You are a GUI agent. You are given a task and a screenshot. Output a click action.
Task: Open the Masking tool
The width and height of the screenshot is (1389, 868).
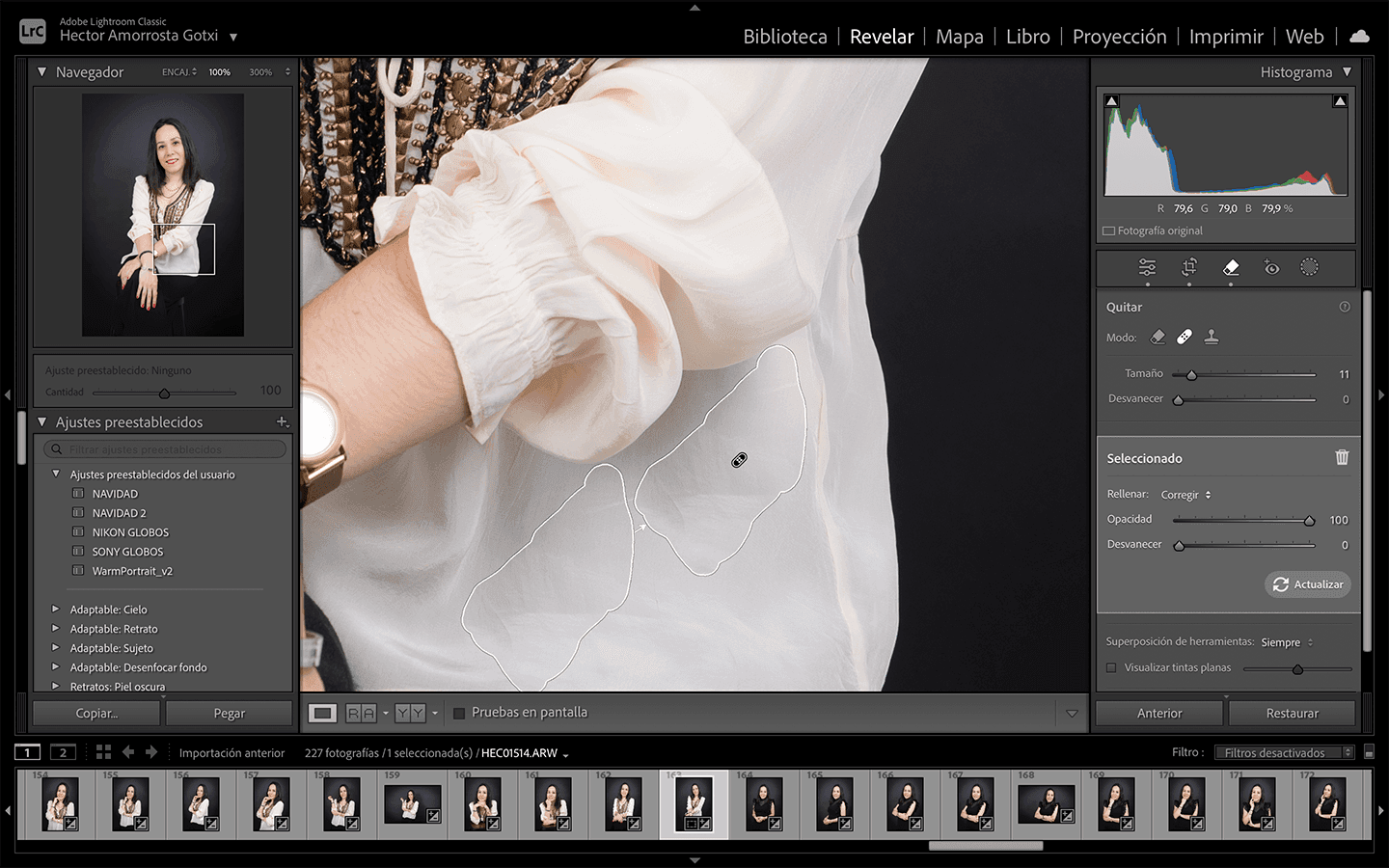(1309, 268)
